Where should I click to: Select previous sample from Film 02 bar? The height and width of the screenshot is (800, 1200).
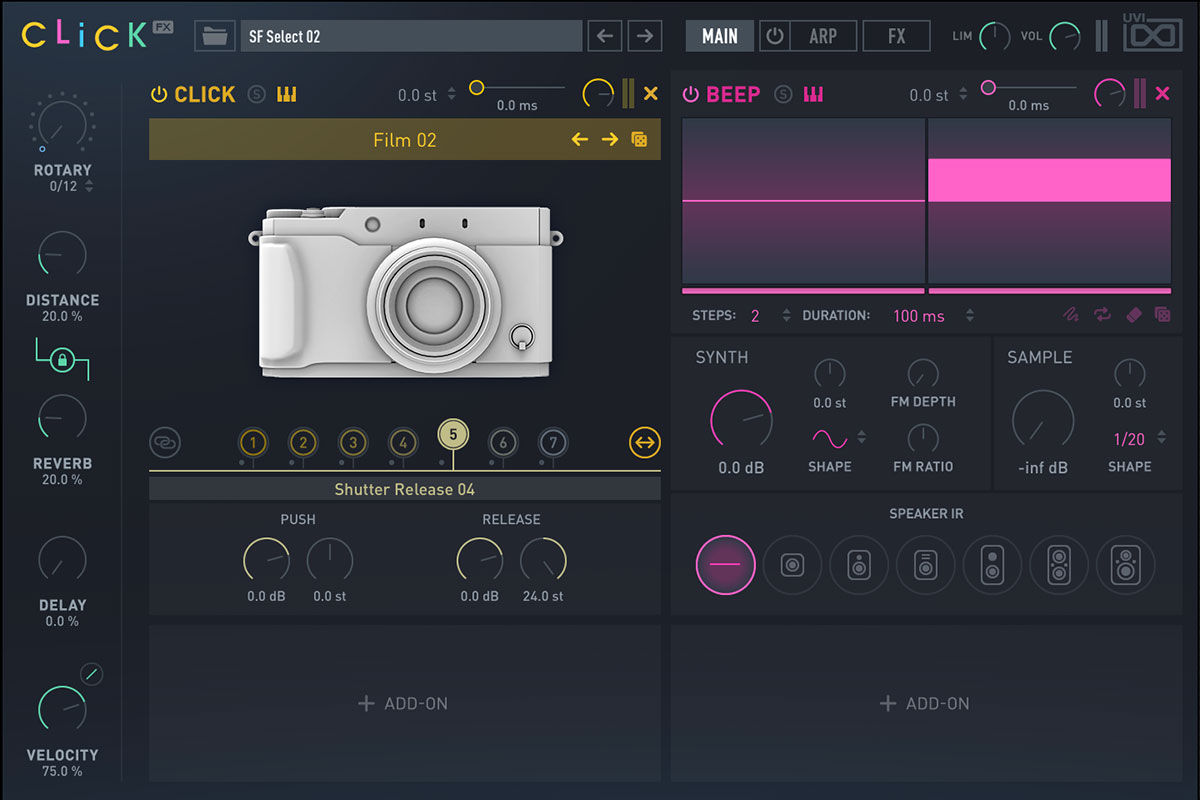(x=579, y=140)
